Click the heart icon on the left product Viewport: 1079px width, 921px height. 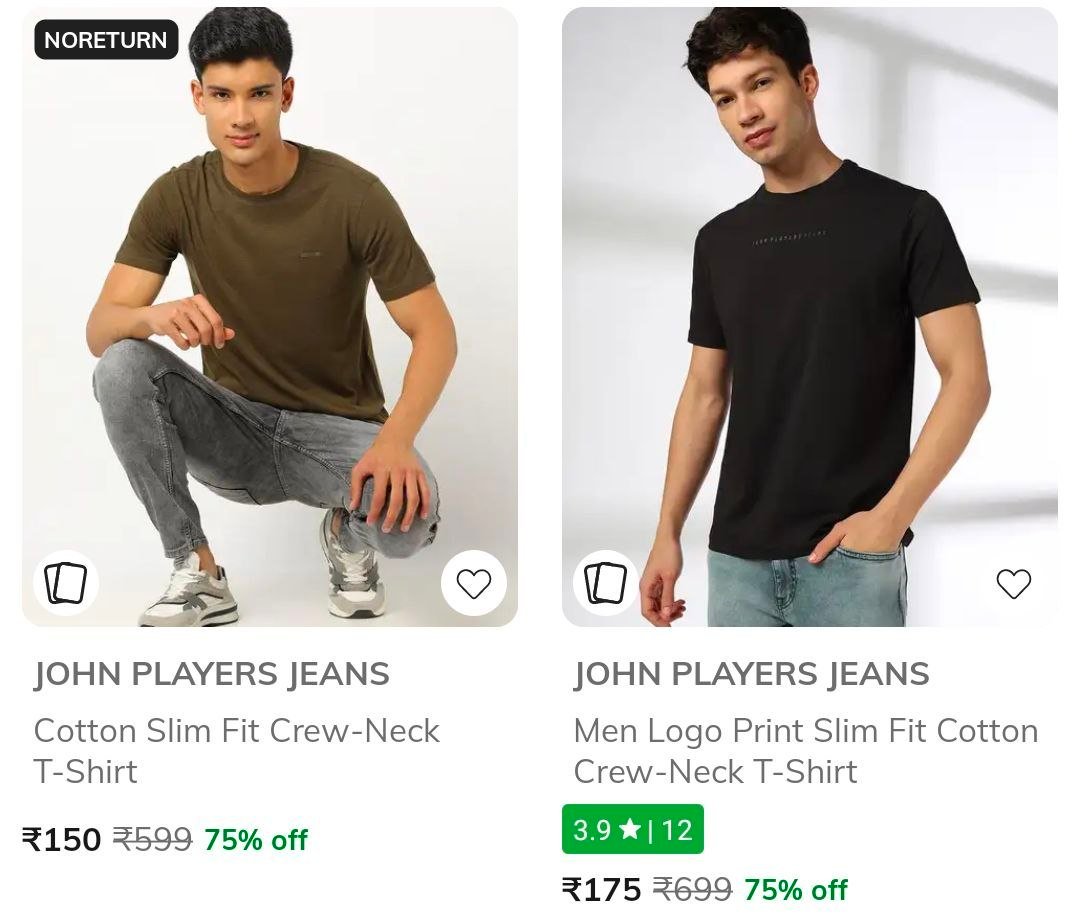(474, 582)
